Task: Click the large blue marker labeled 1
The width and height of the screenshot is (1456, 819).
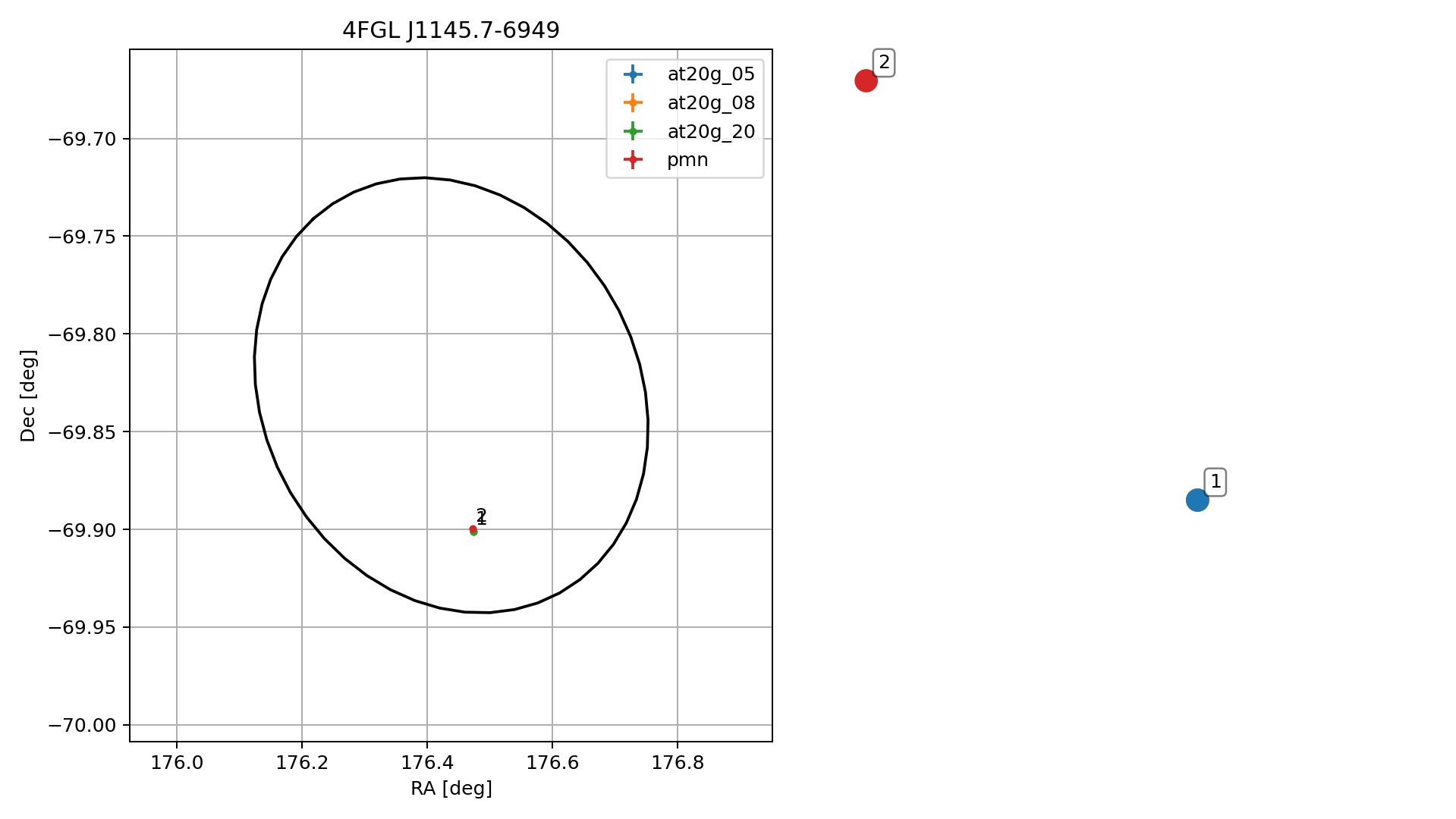Action: tap(1197, 500)
